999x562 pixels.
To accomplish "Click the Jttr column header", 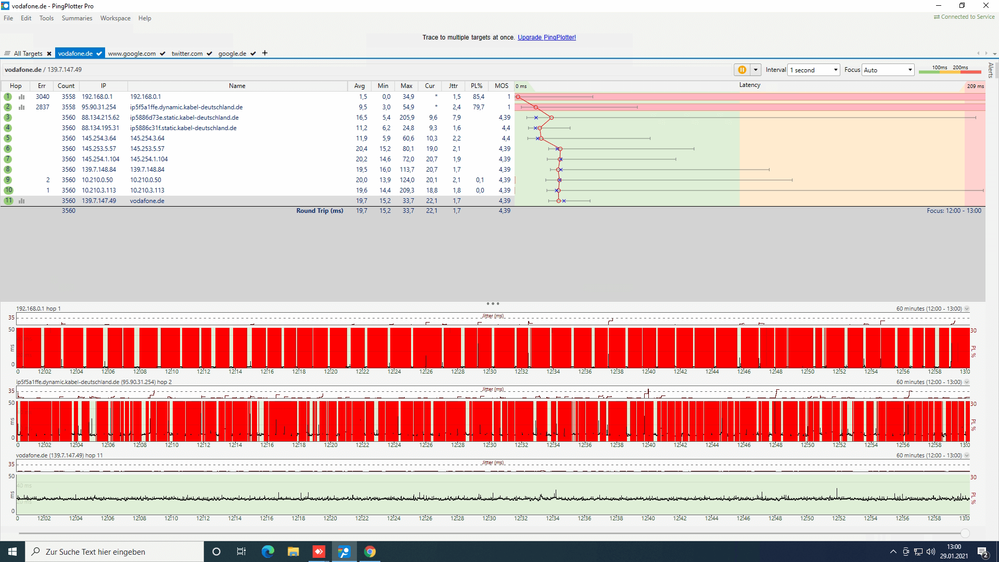I will (x=453, y=86).
